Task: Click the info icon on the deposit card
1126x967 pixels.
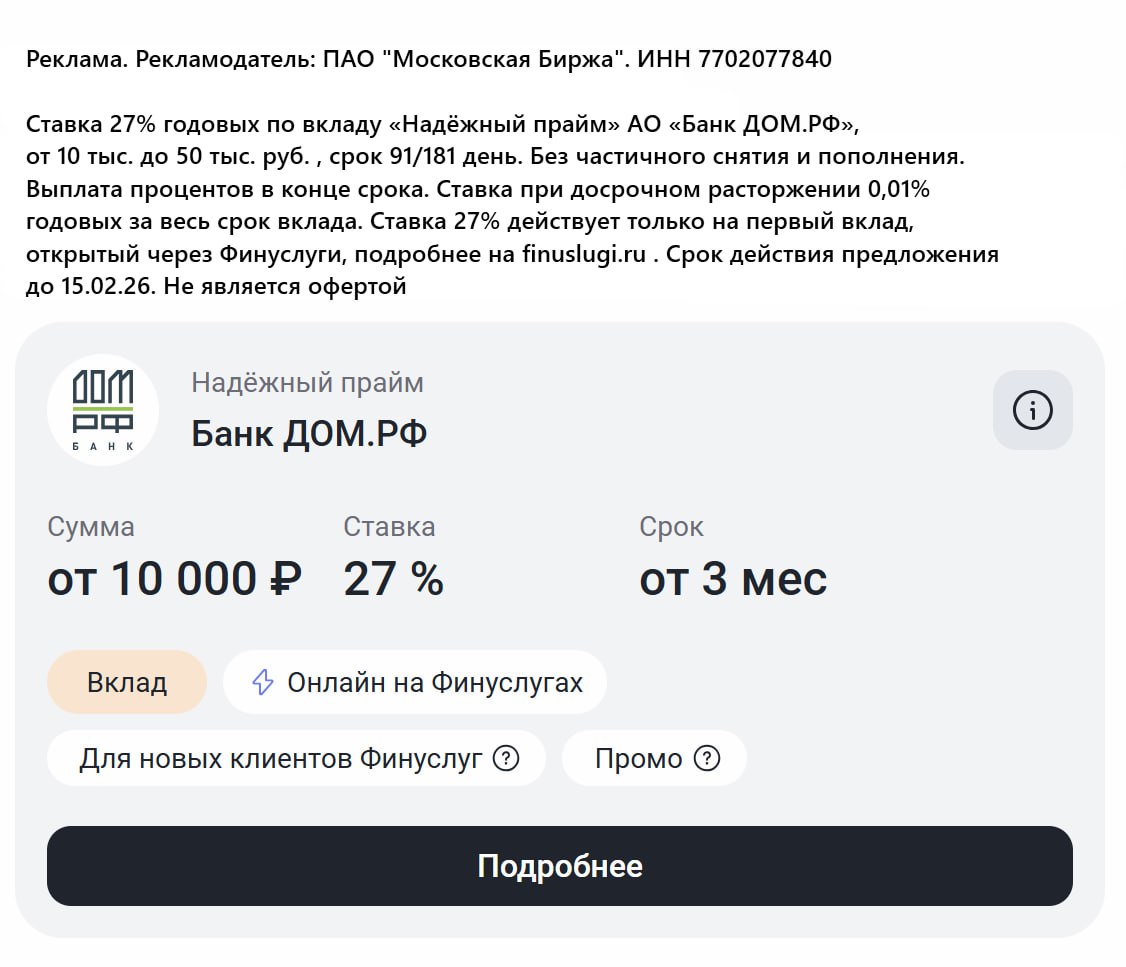Action: point(1032,410)
